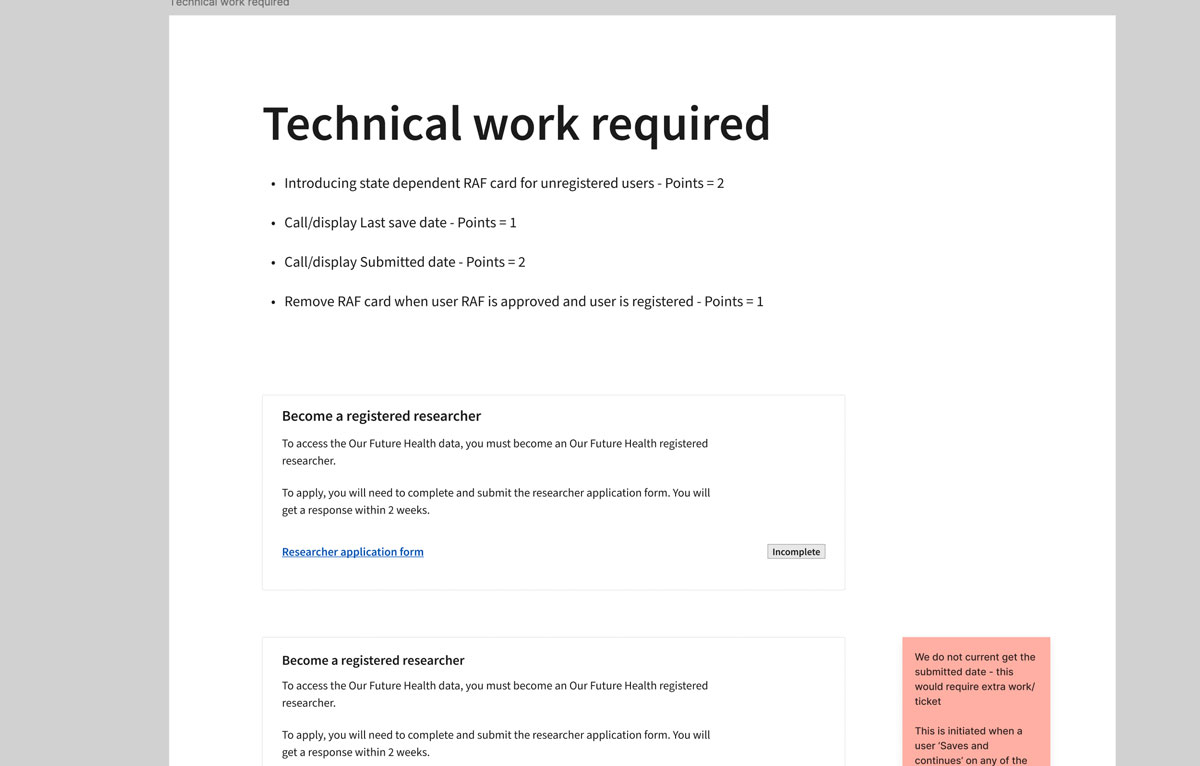Select the "Remove RAF card when user RAF is approved" bullet

pos(524,301)
